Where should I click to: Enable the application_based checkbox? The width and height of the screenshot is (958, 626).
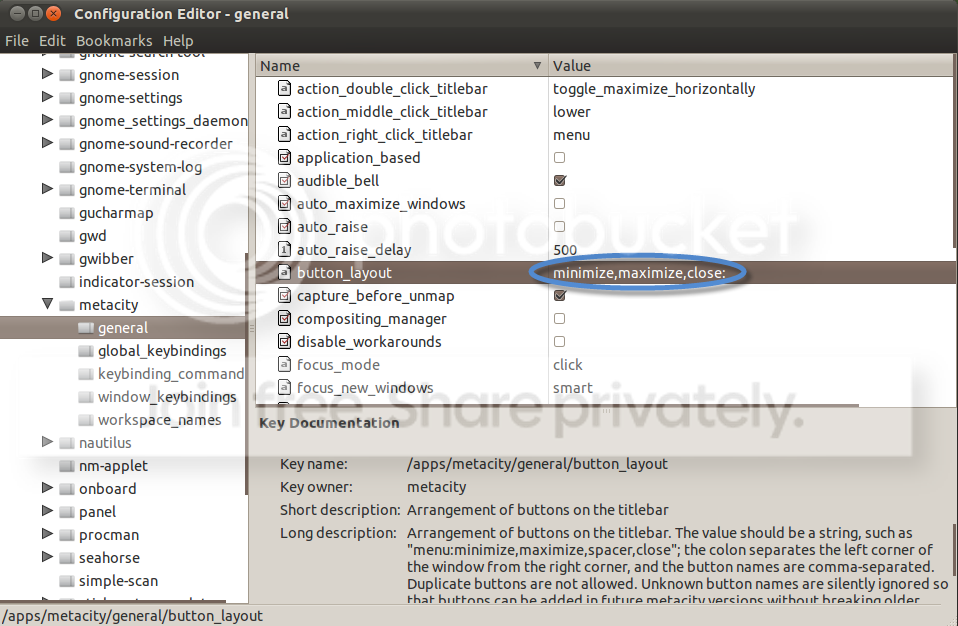(560, 158)
